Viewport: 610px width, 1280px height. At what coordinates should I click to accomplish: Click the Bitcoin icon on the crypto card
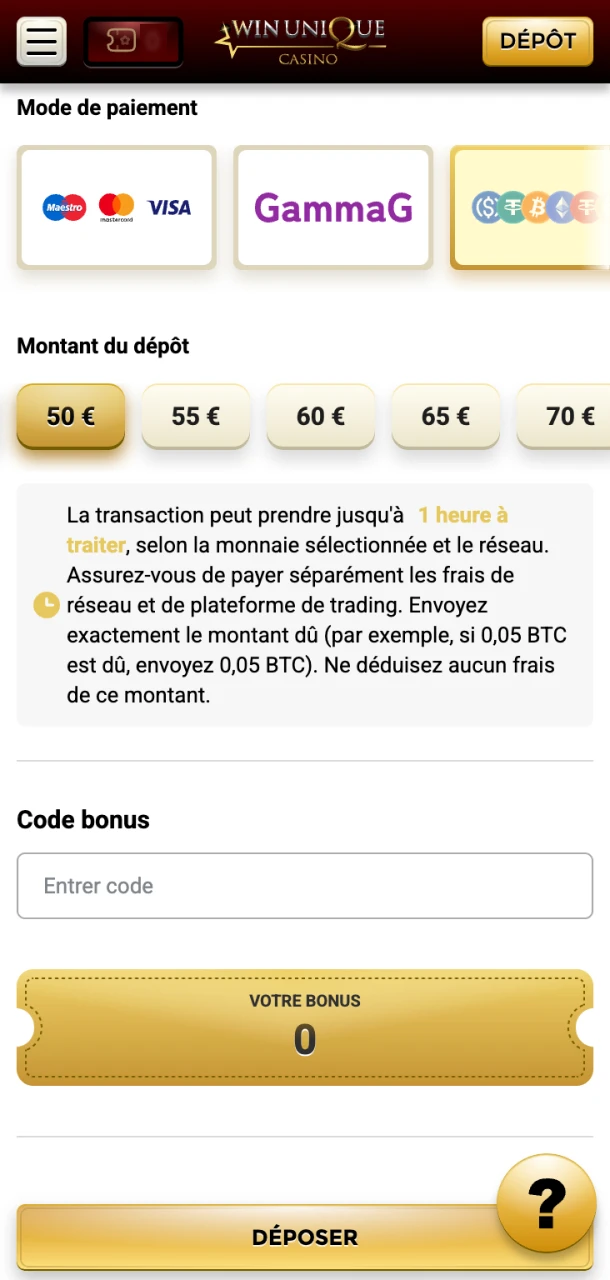coord(537,207)
